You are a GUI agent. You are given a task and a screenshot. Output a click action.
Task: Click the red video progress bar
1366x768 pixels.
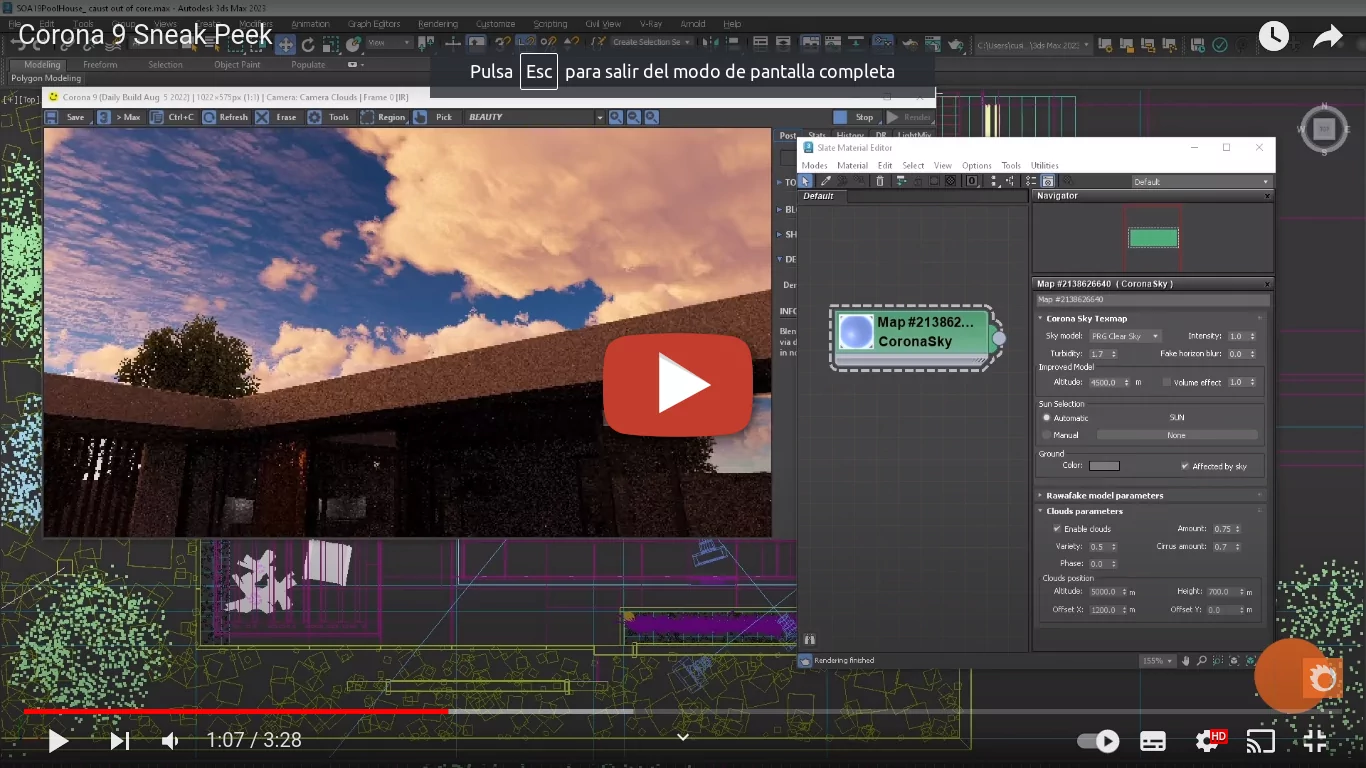coord(236,711)
